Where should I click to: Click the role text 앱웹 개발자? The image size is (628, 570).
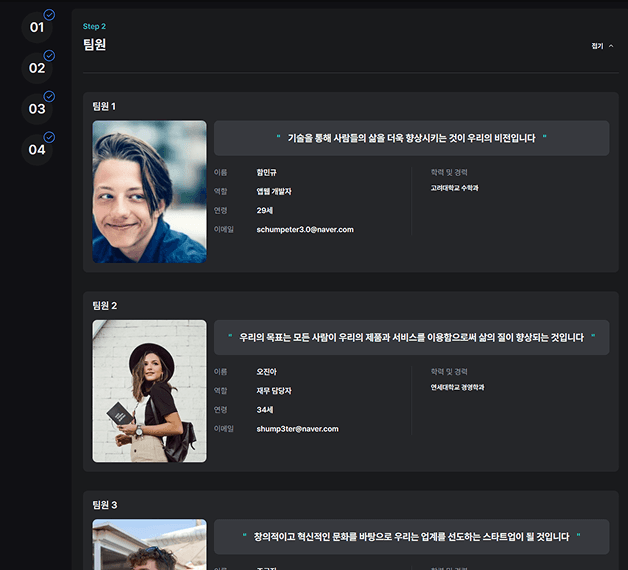click(274, 191)
